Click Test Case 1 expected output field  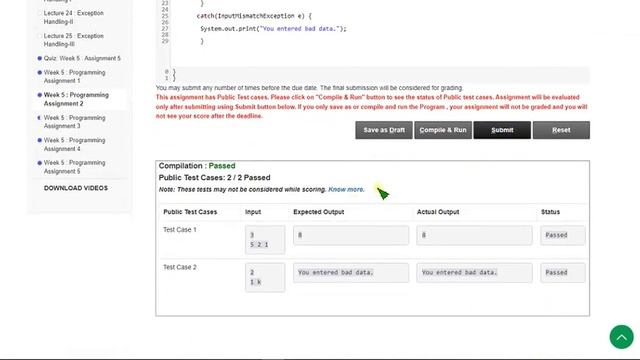(x=351, y=235)
